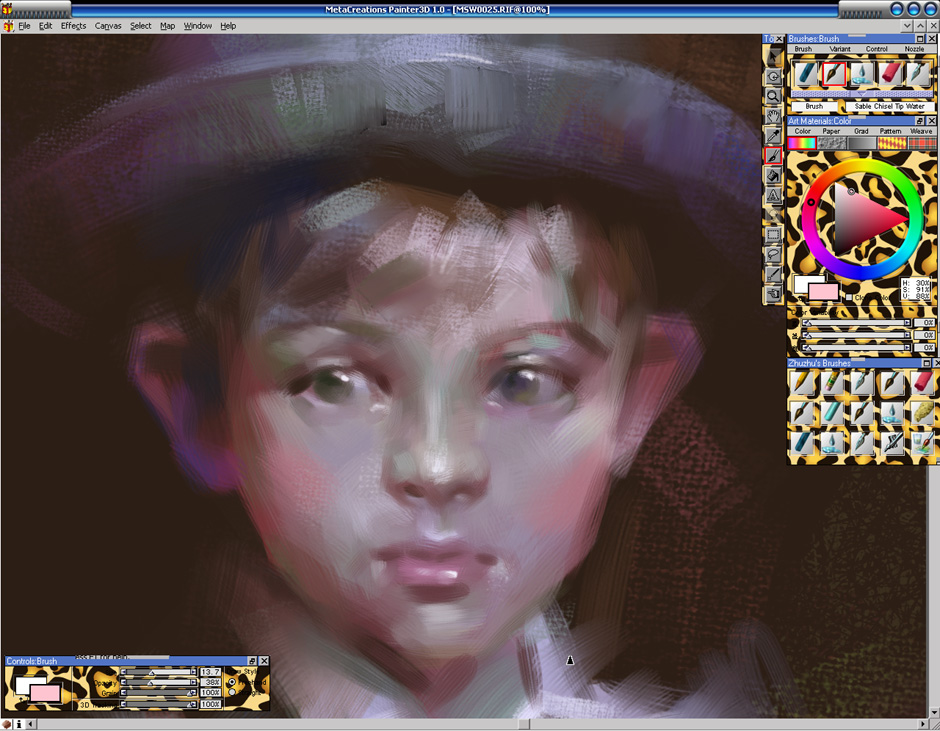Pick the yellow pencil in Zhuzhu's Brushes
The image size is (940, 731).
803,382
